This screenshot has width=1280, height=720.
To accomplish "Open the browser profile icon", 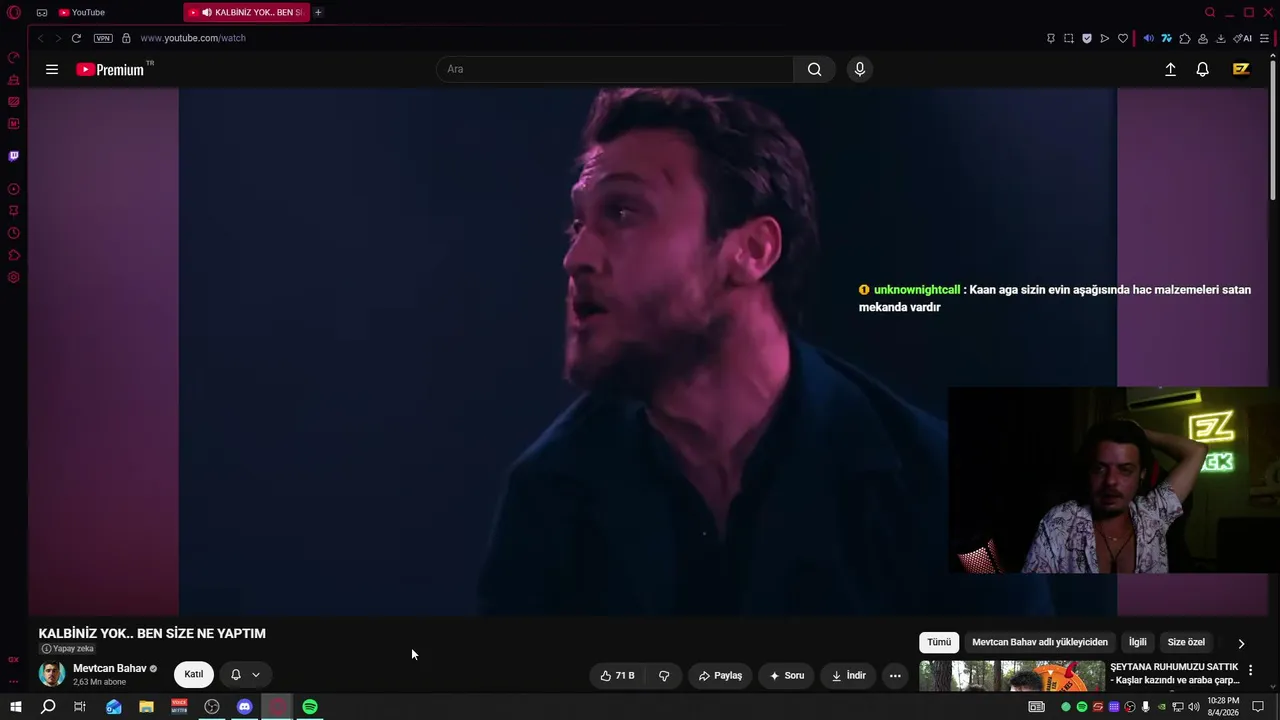I will click(1203, 38).
